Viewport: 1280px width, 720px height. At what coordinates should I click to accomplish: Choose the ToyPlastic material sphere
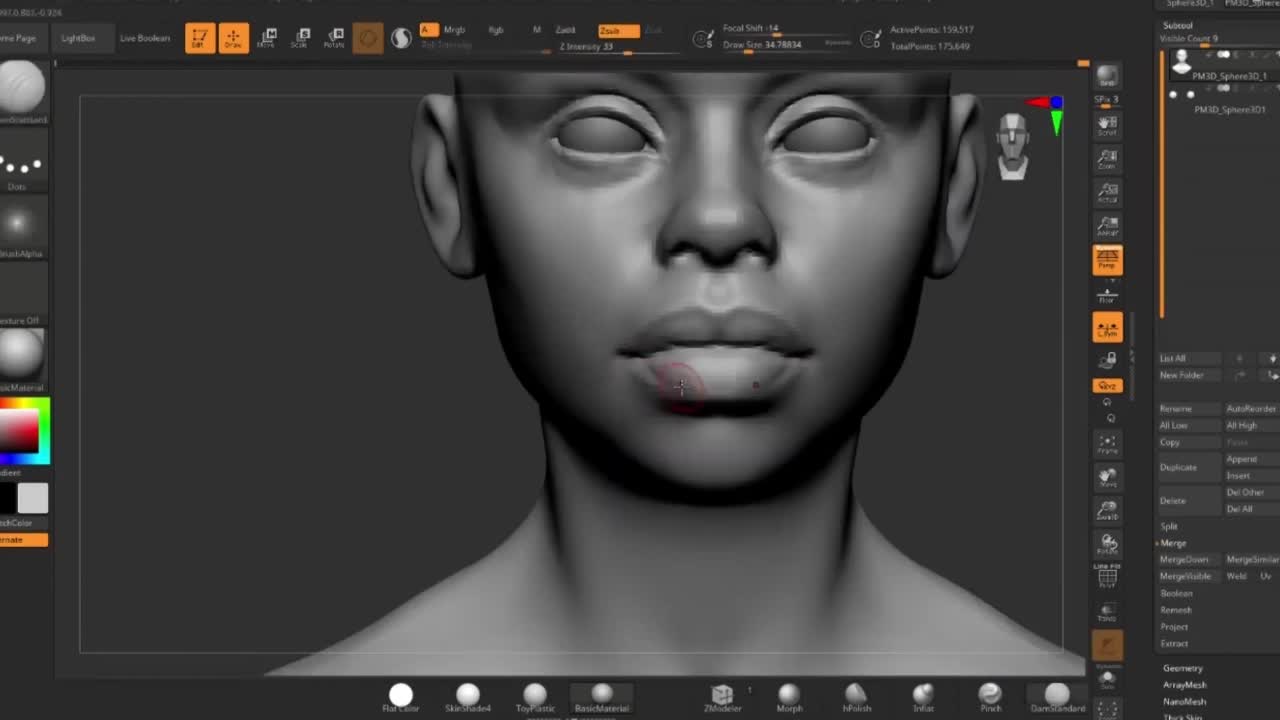pyautogui.click(x=535, y=697)
